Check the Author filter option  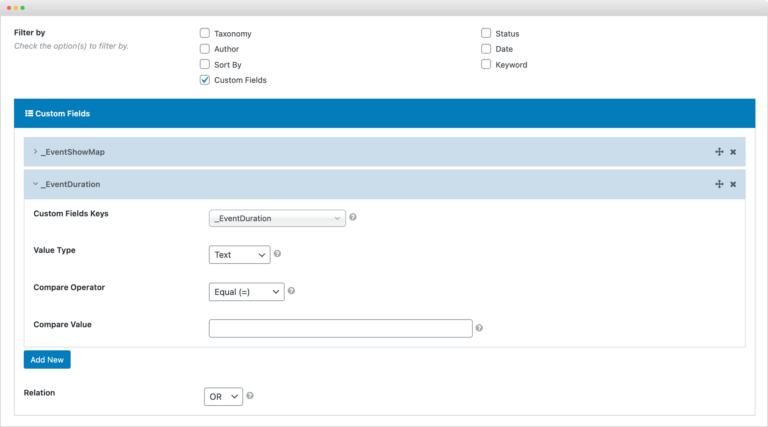tap(205, 48)
